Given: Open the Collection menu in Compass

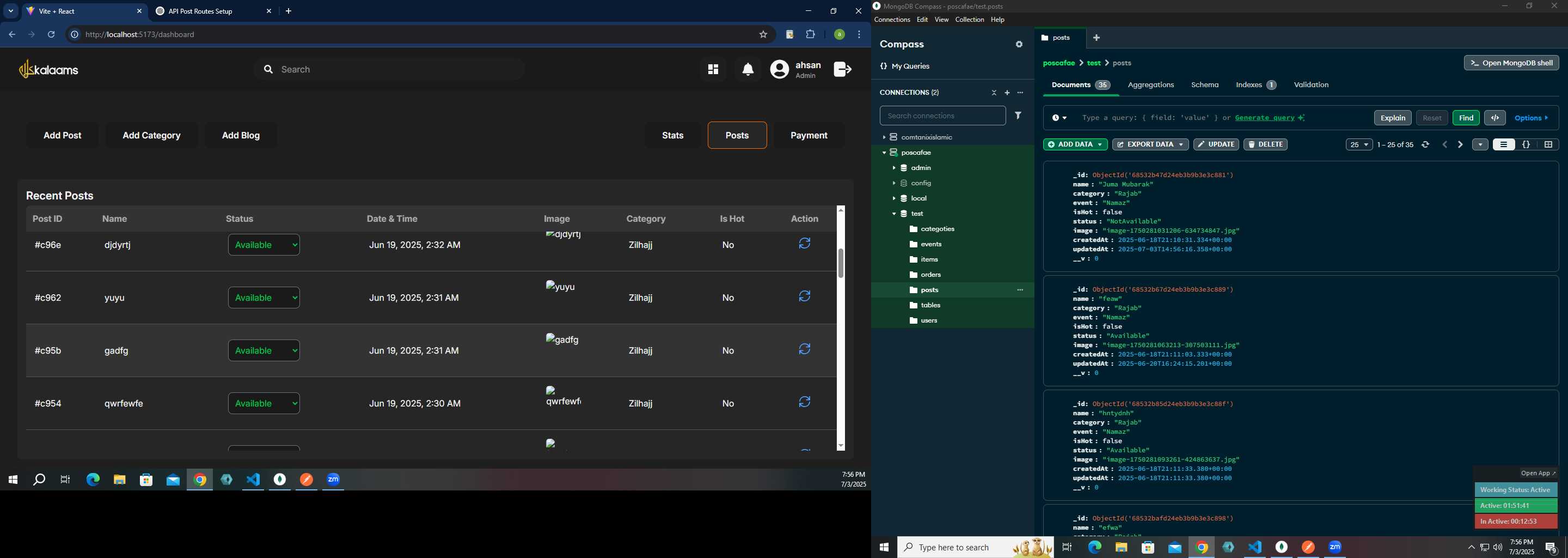Looking at the screenshot, I should [x=969, y=20].
